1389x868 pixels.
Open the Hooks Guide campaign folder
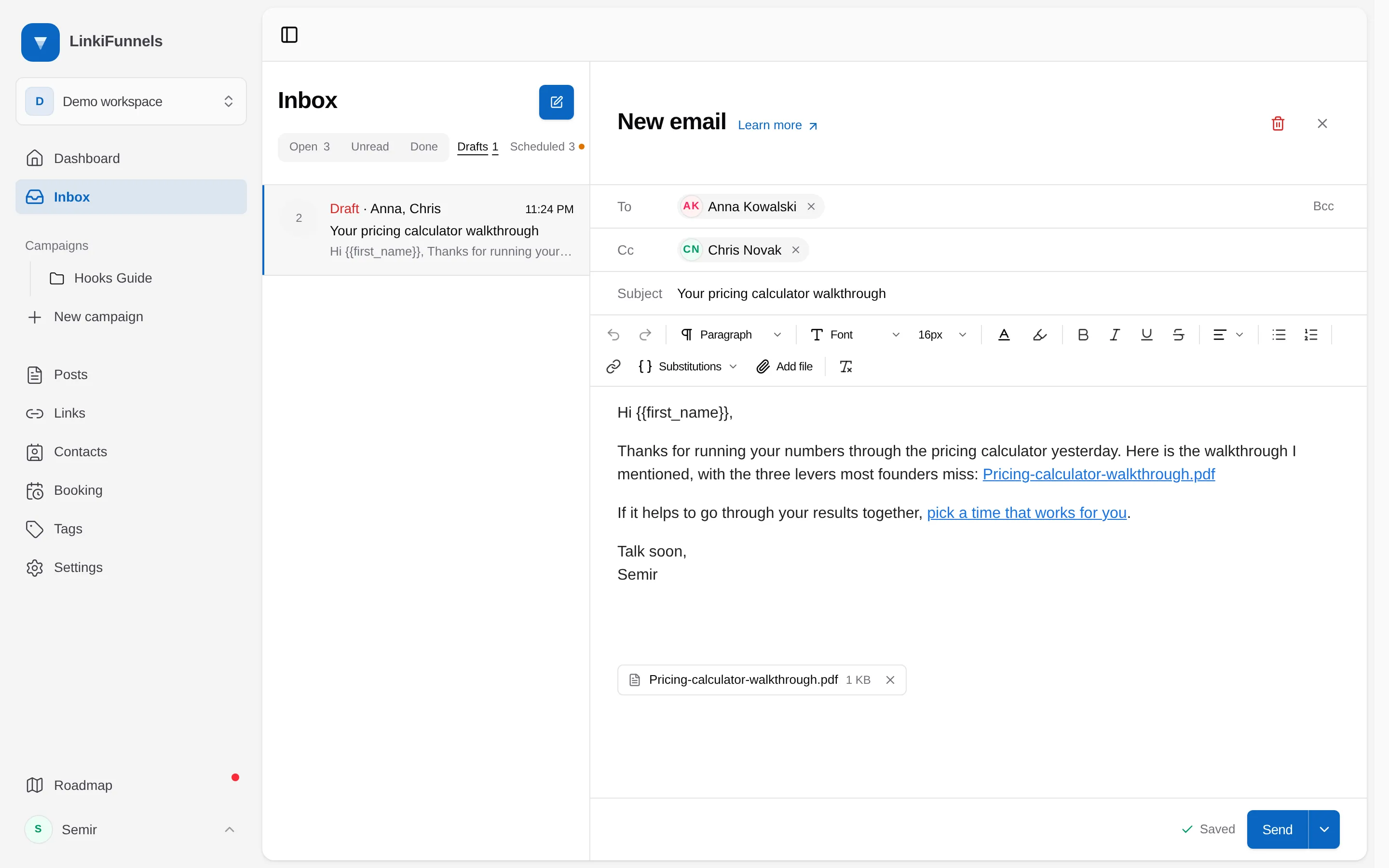142,278
